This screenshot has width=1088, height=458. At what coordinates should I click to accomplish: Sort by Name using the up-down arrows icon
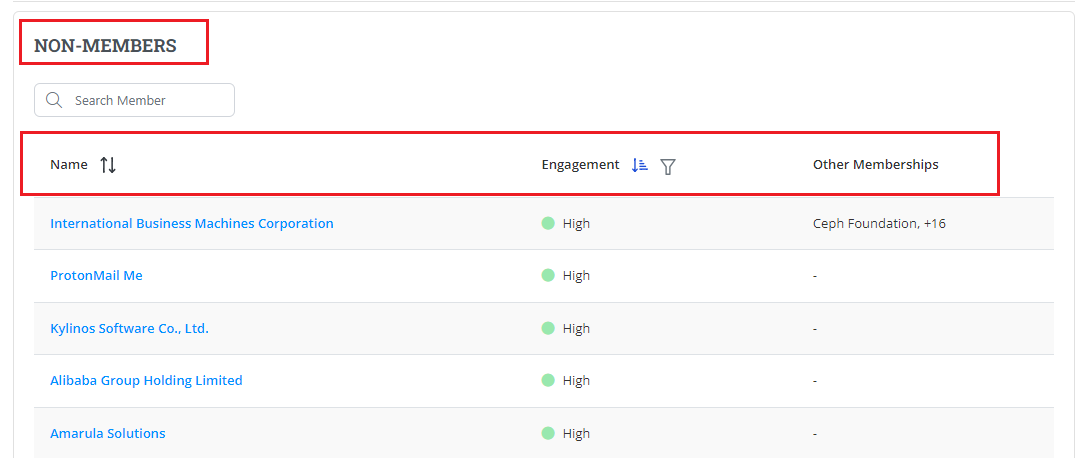pyautogui.click(x=108, y=165)
